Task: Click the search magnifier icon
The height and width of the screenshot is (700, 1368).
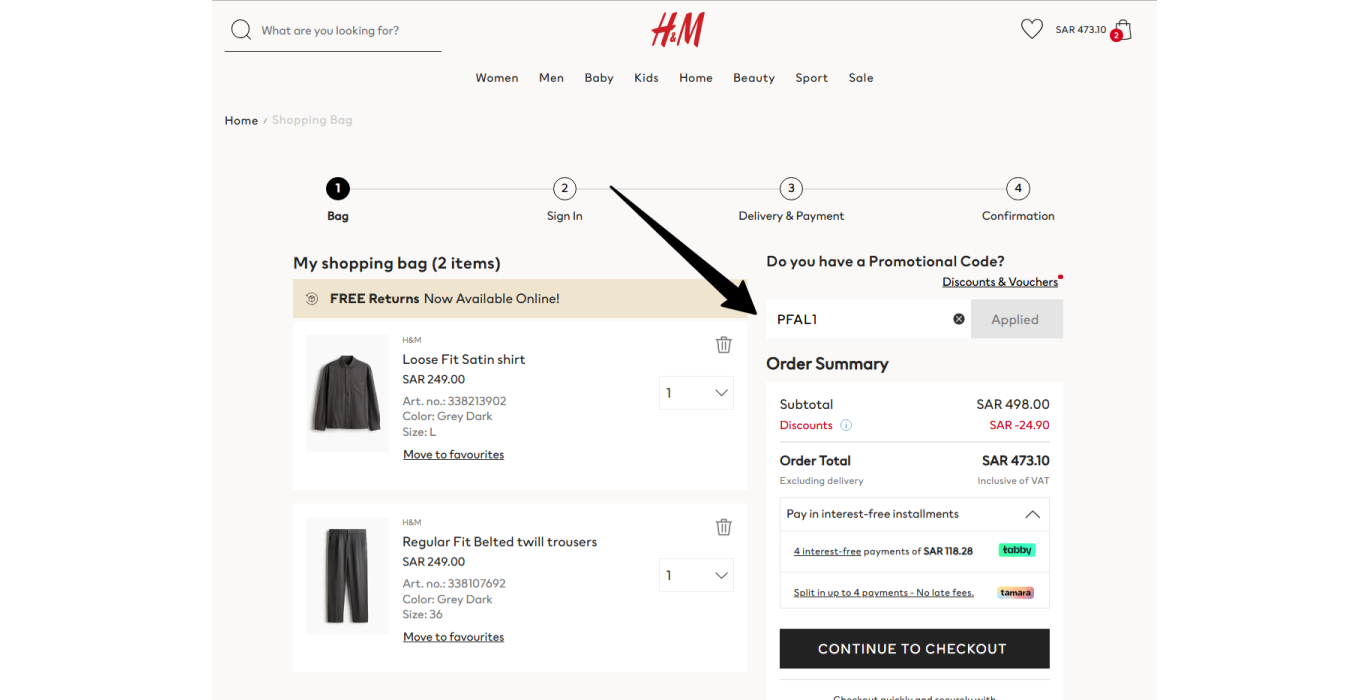Action: 241,30
